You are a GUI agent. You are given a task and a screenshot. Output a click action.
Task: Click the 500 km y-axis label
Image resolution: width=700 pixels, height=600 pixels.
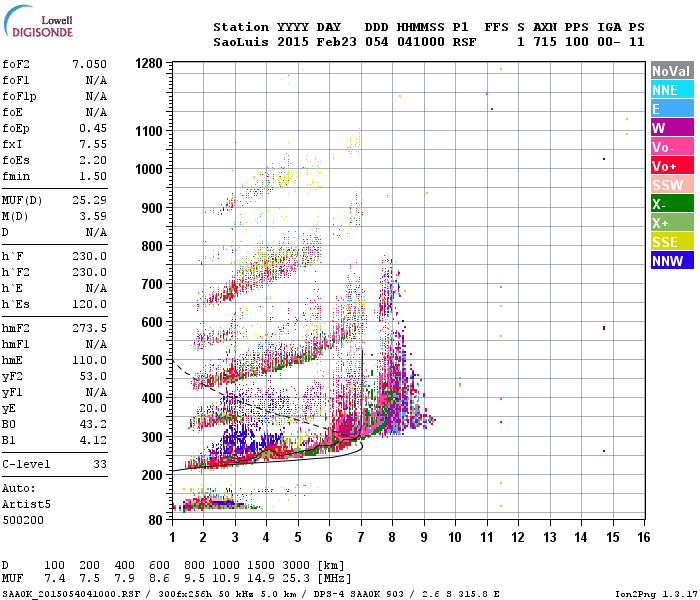coord(152,360)
